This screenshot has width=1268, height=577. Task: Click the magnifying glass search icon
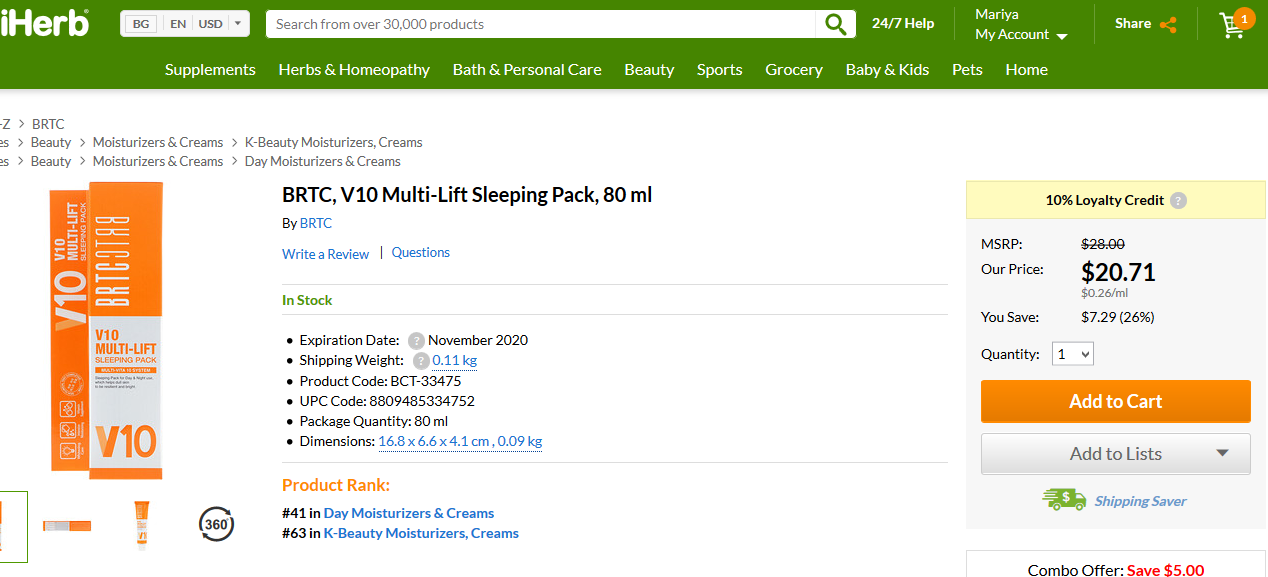[835, 24]
